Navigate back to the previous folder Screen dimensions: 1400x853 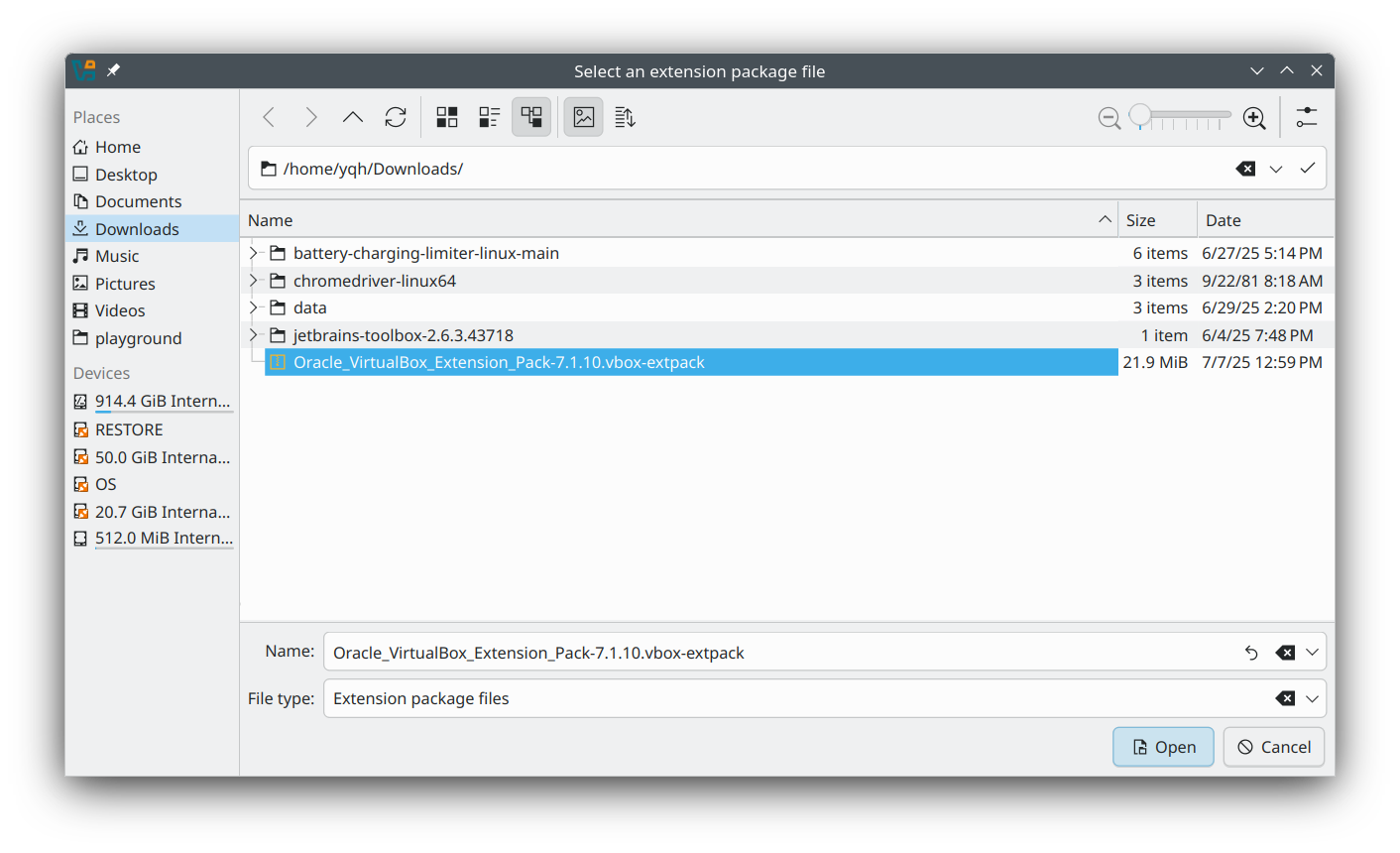pyautogui.click(x=268, y=116)
